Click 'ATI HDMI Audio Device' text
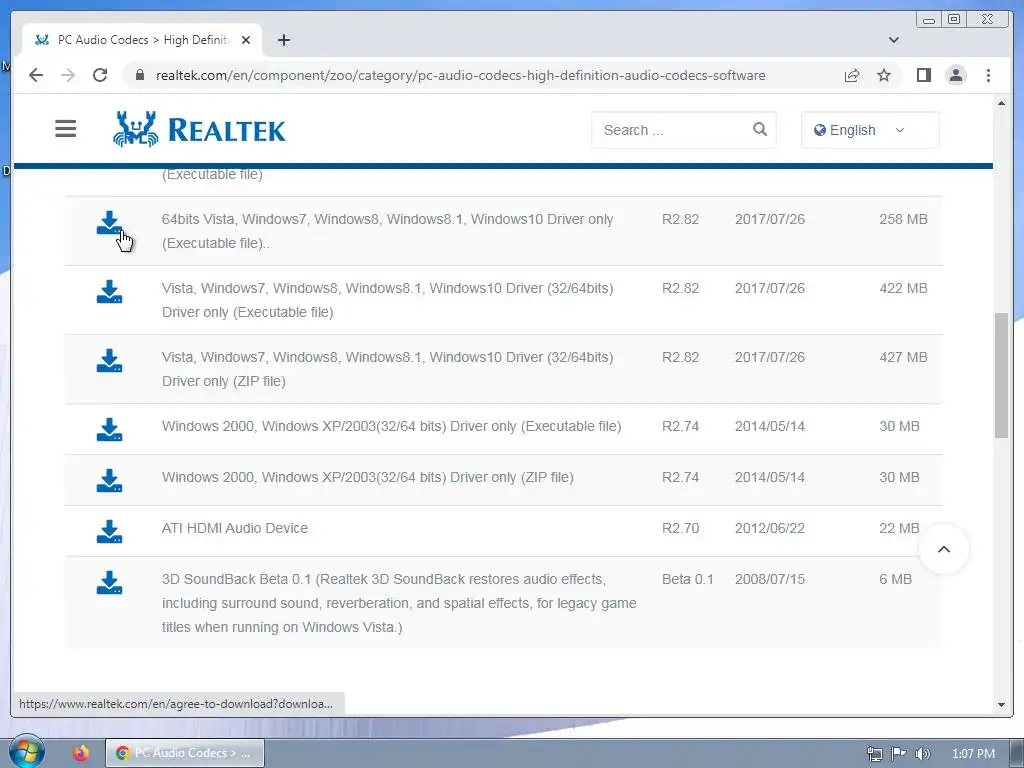 (234, 528)
